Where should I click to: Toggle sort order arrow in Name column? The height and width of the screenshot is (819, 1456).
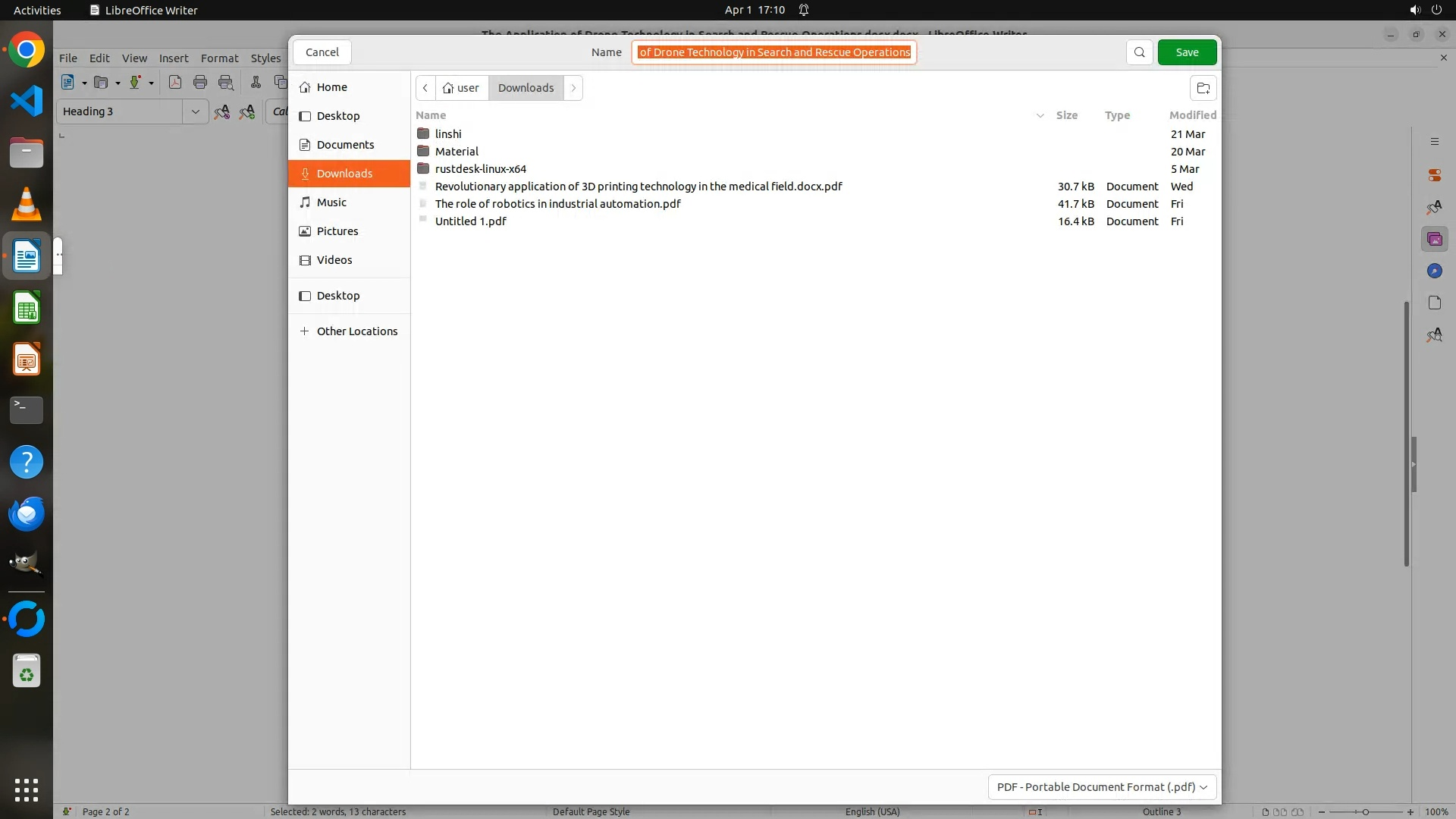click(x=1040, y=115)
